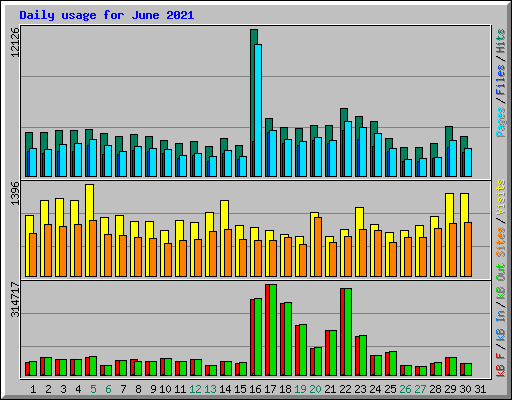This screenshot has width=512, height=400.
Task: Click the 'Hits' legend label
Action: coord(501,41)
